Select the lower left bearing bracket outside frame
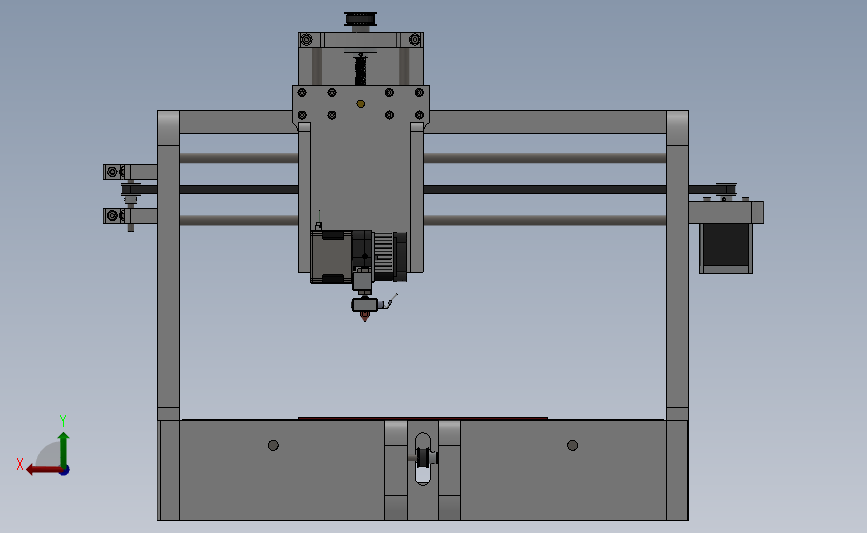 coord(130,216)
